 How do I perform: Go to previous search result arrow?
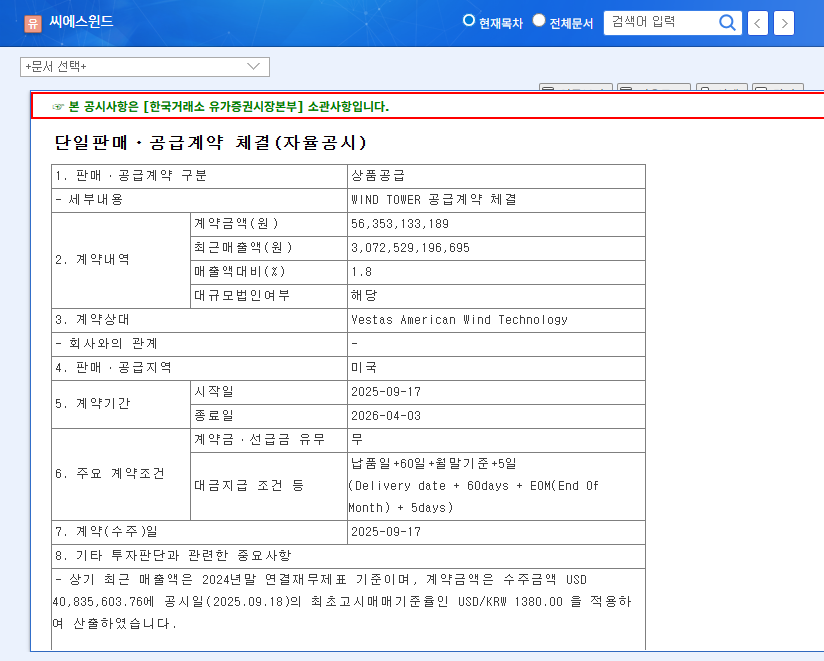pyautogui.click(x=757, y=23)
